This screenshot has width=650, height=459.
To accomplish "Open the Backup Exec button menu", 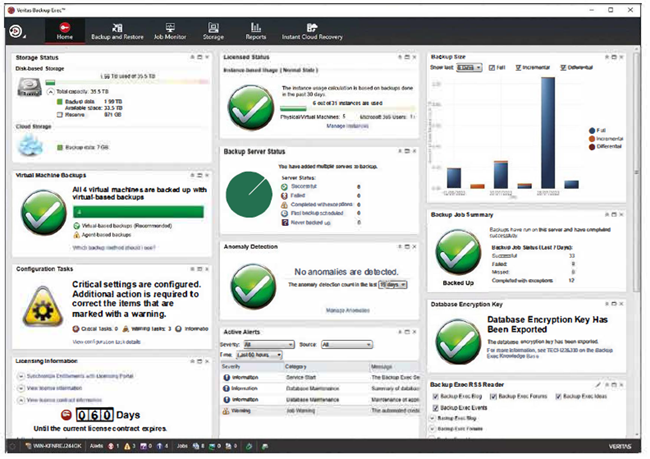I will coord(16,31).
